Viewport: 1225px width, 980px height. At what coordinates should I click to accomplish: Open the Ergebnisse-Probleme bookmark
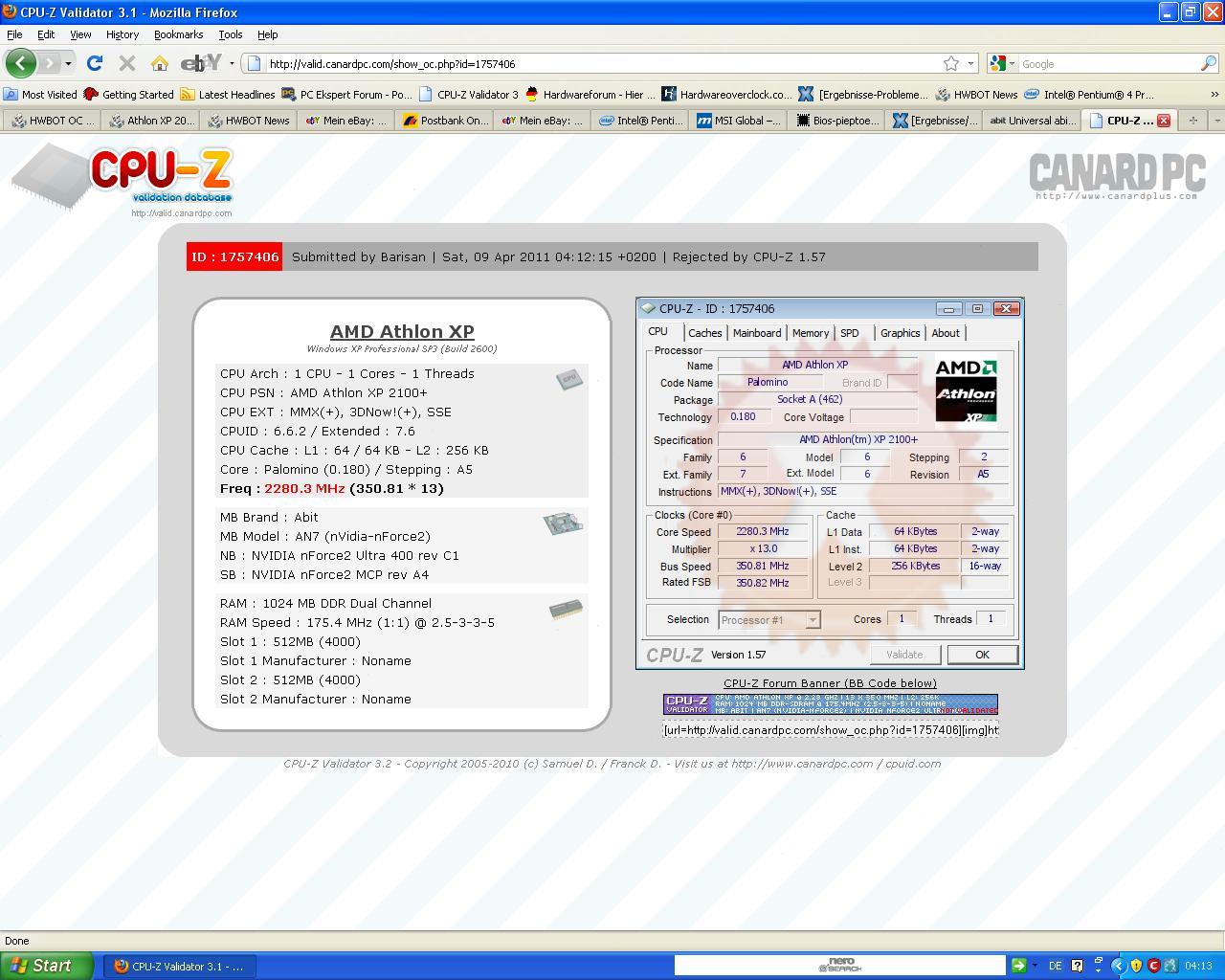863,95
